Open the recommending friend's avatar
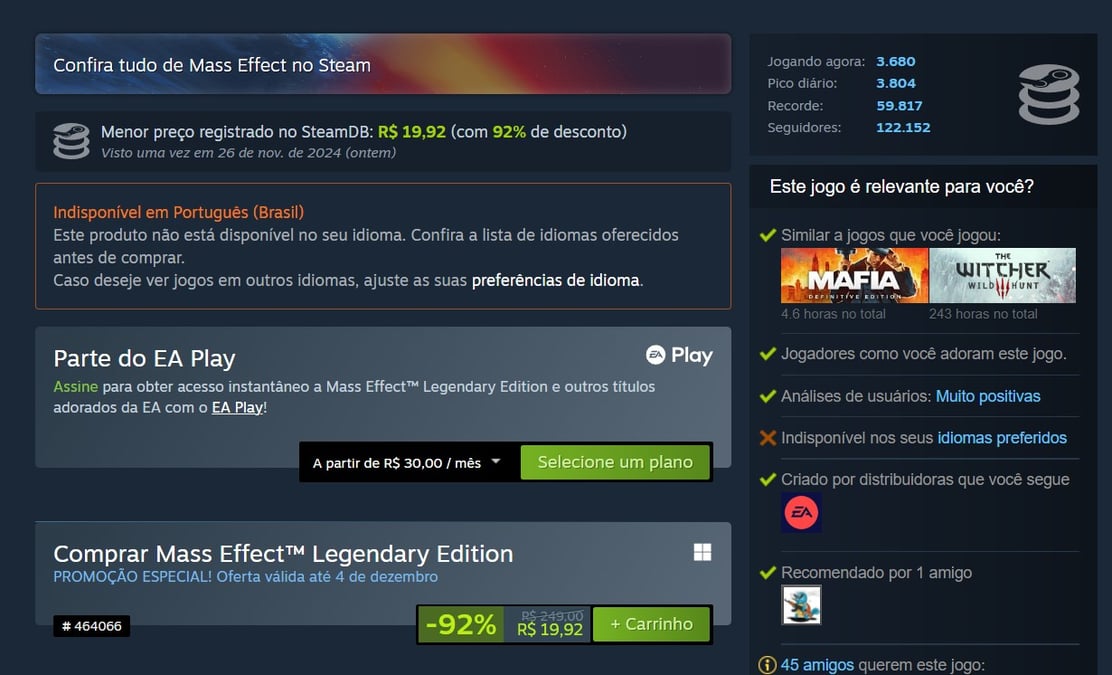This screenshot has width=1112, height=675. pos(801,605)
